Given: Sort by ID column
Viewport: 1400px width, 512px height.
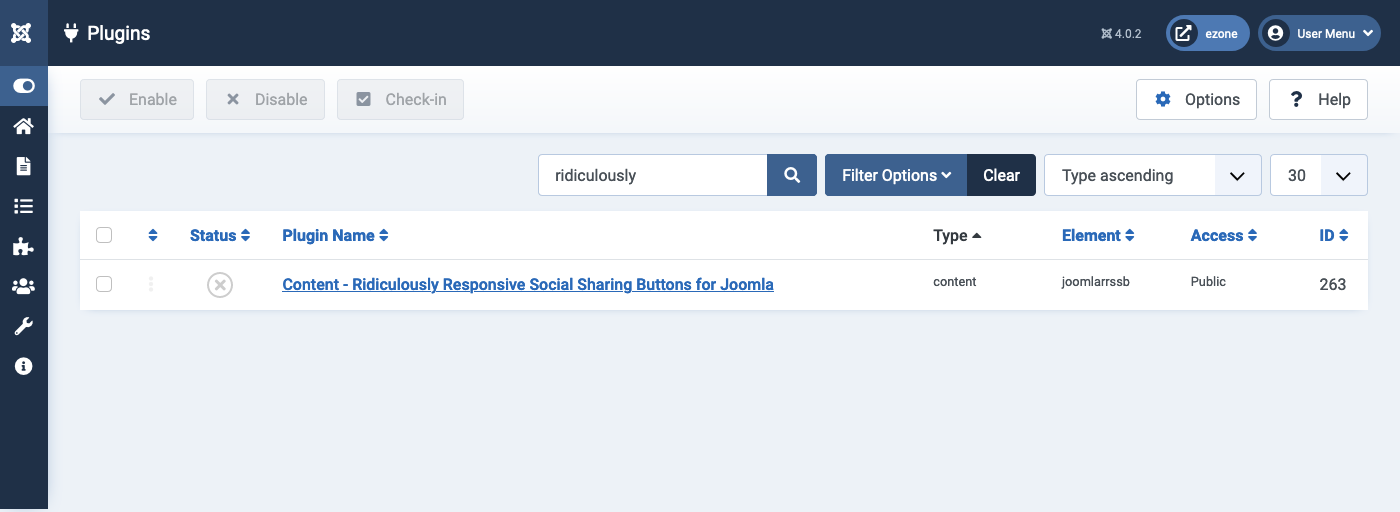Looking at the screenshot, I should pos(1334,236).
